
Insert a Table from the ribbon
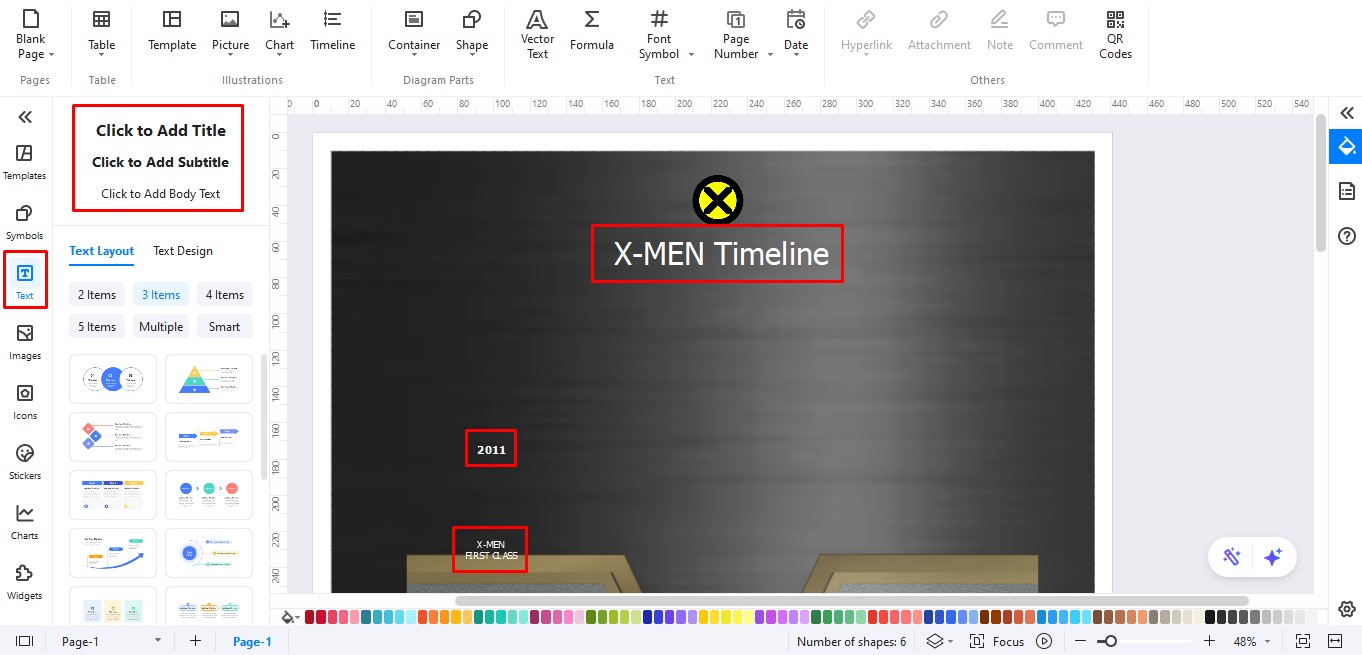tap(101, 32)
